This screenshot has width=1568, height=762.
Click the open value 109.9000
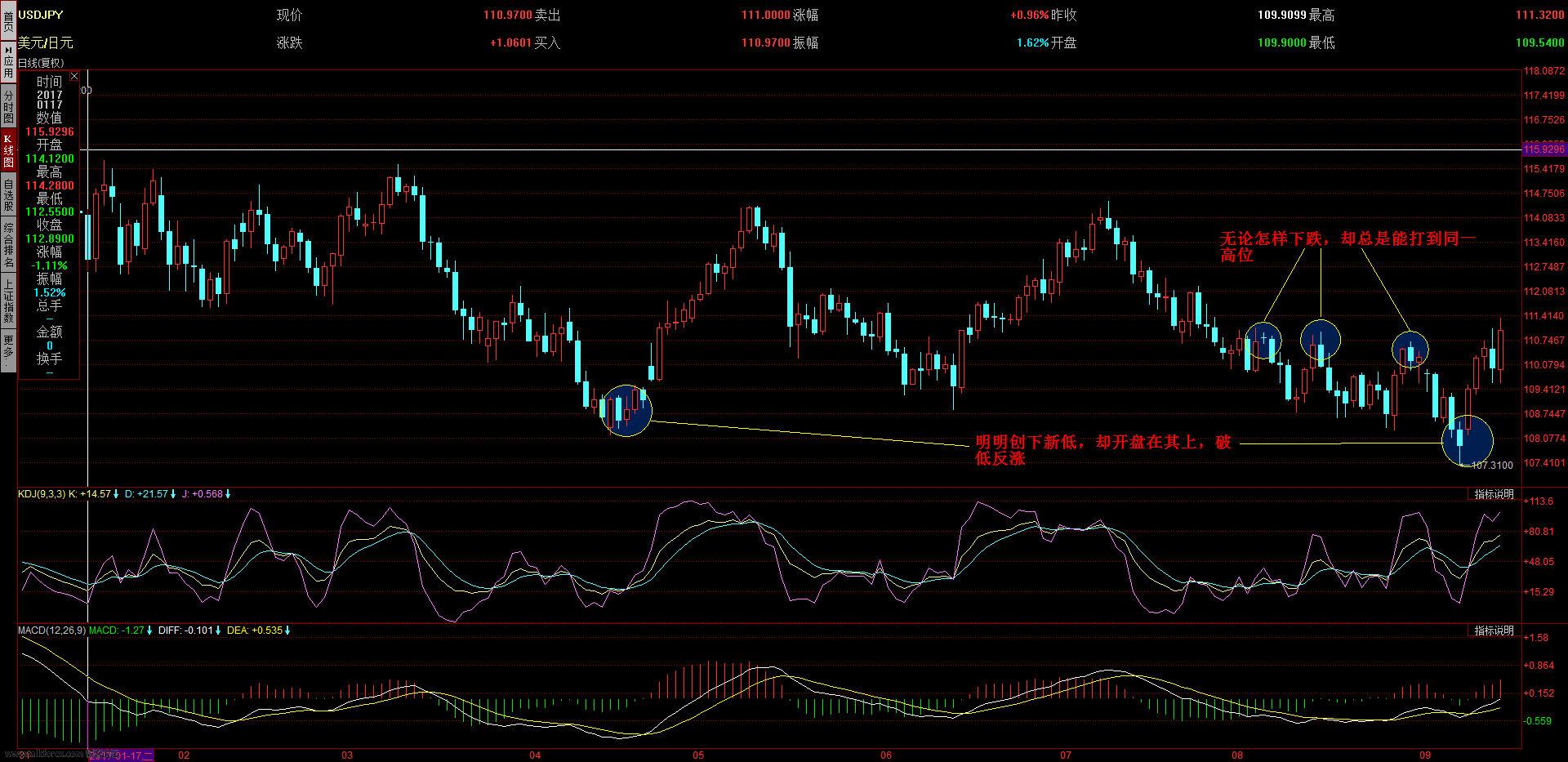tap(1282, 42)
